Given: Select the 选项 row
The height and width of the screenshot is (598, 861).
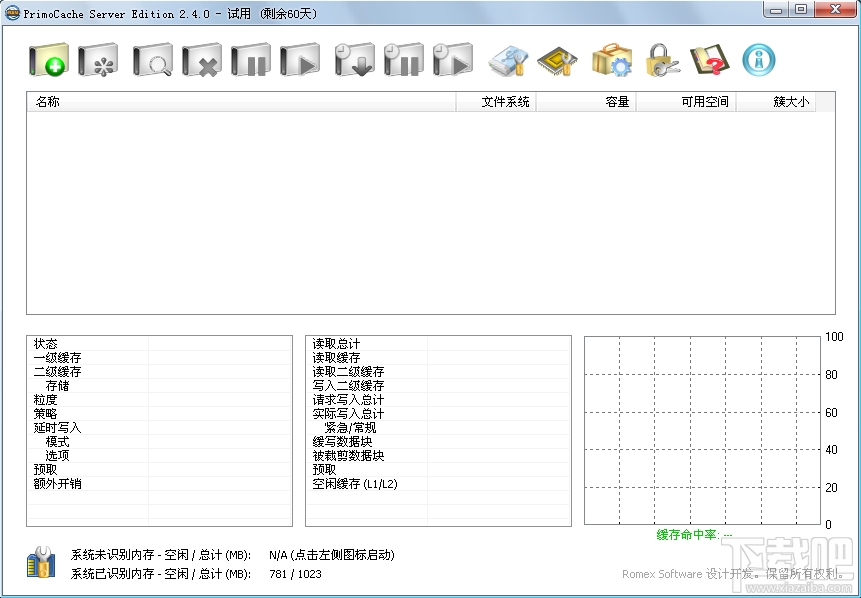Looking at the screenshot, I should pyautogui.click(x=159, y=456).
